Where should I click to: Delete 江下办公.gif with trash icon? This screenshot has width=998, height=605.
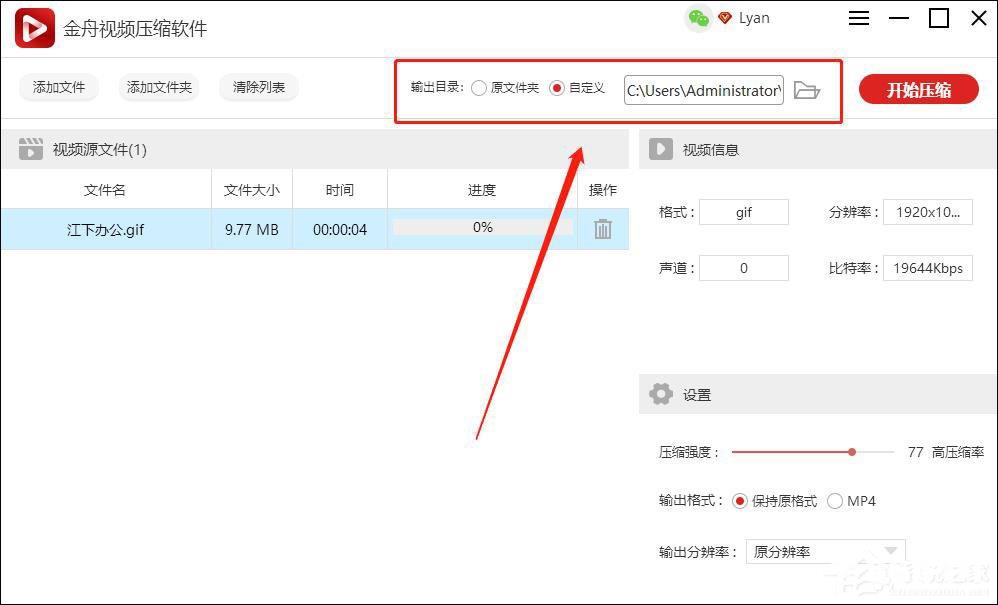[x=603, y=229]
